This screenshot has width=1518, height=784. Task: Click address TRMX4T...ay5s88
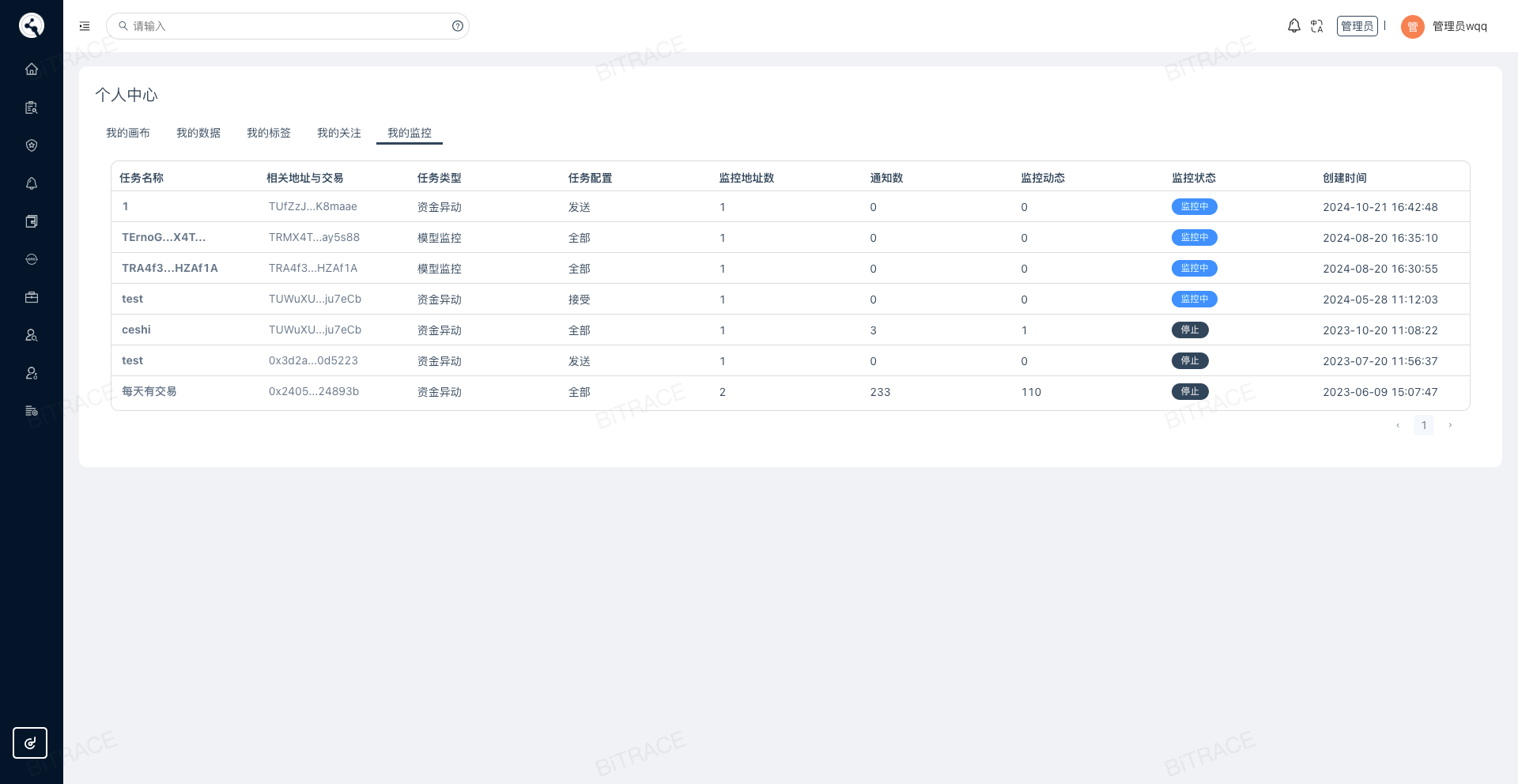314,237
